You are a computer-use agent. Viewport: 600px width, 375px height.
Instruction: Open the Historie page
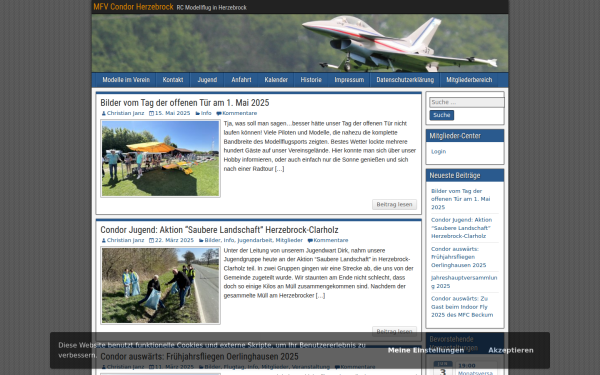311,80
